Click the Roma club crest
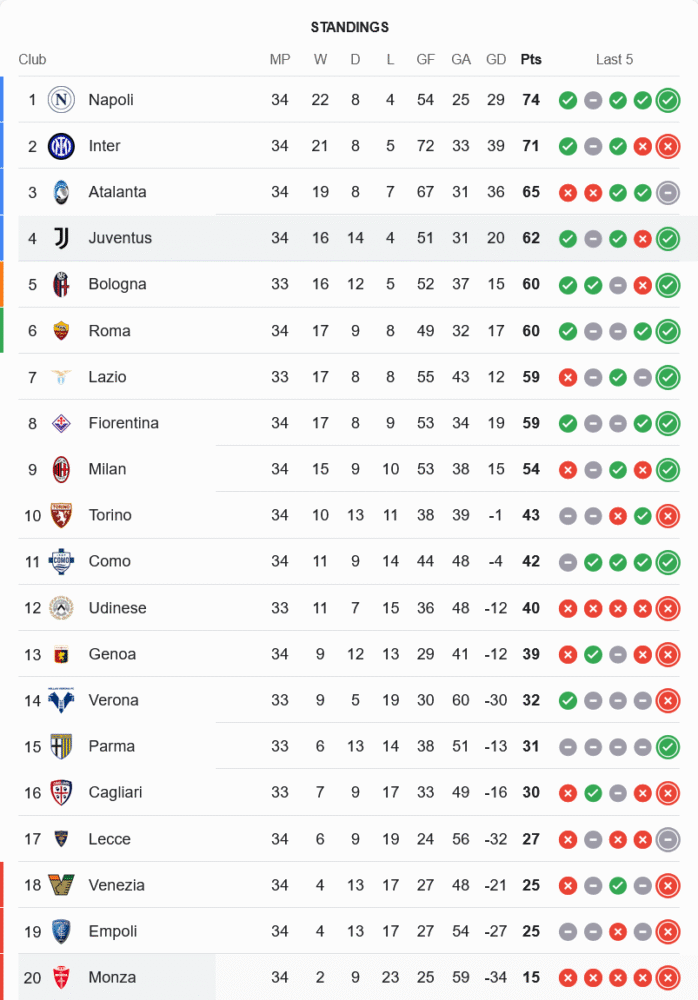Image resolution: width=698 pixels, height=1000 pixels. coord(62,331)
